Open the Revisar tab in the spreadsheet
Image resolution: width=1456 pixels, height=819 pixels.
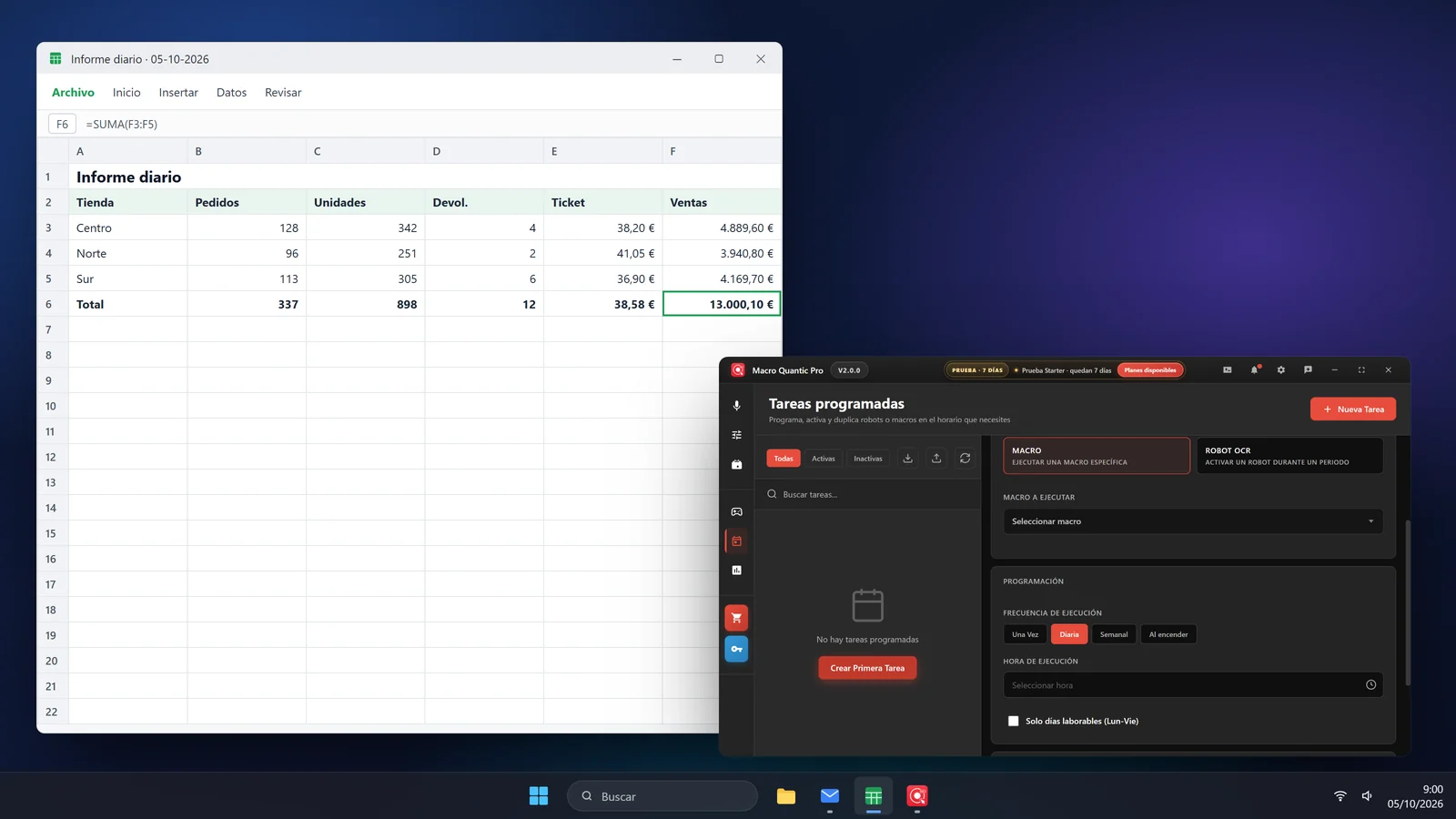tap(283, 93)
